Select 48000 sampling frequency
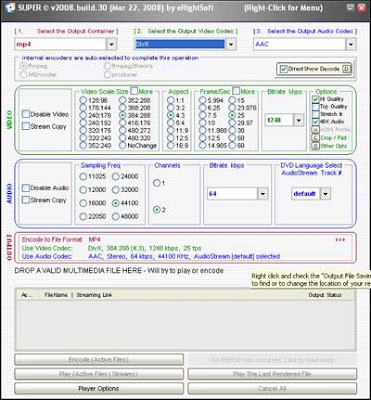The height and width of the screenshot is (400, 371). tap(115, 217)
